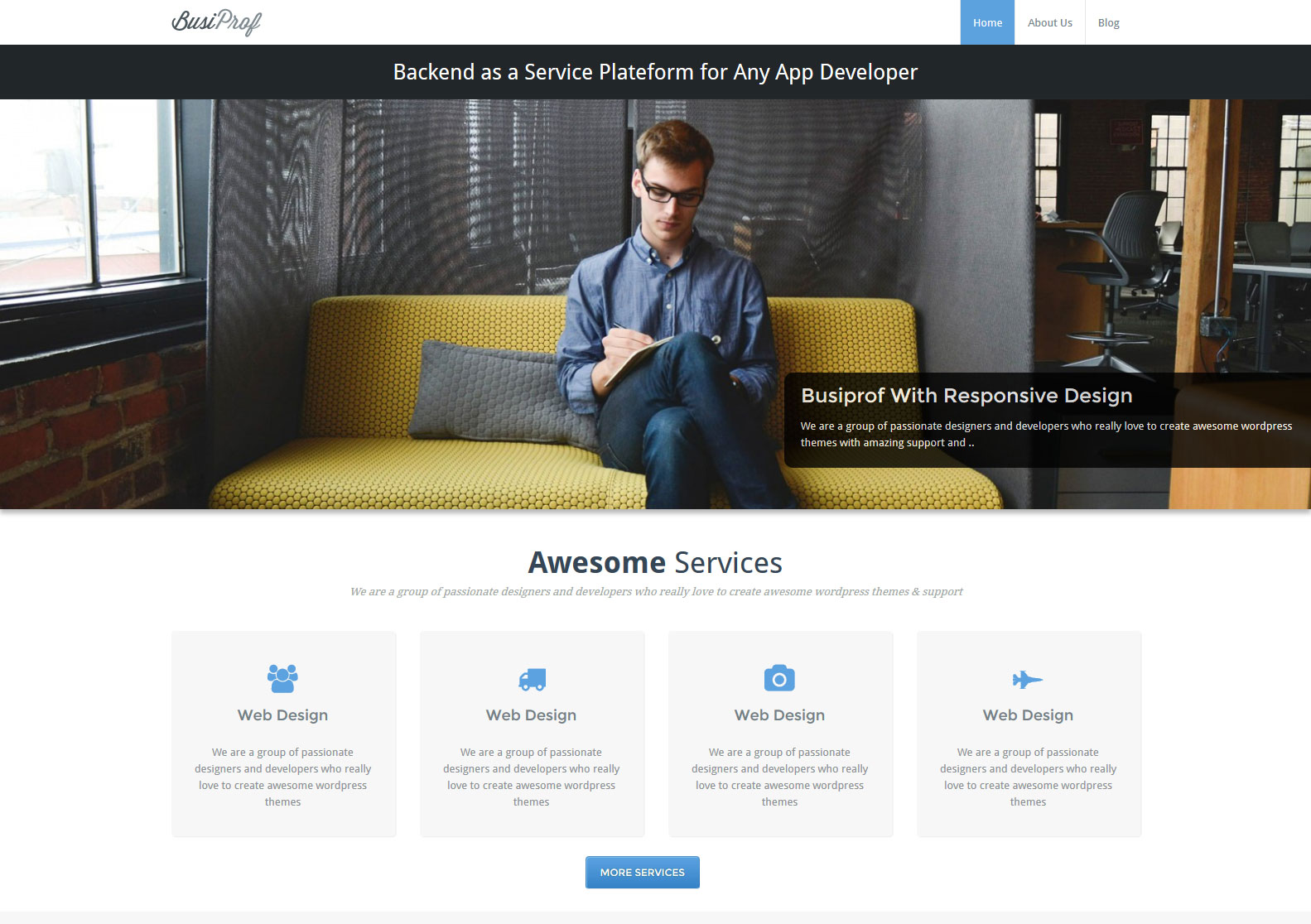Click description text in camera icon card
The height and width of the screenshot is (924, 1311).
(779, 777)
